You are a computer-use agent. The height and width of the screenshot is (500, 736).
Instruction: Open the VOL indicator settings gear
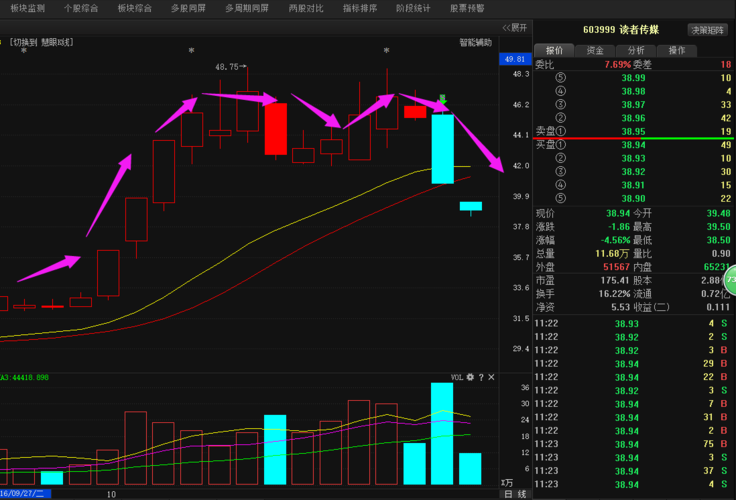[469, 377]
